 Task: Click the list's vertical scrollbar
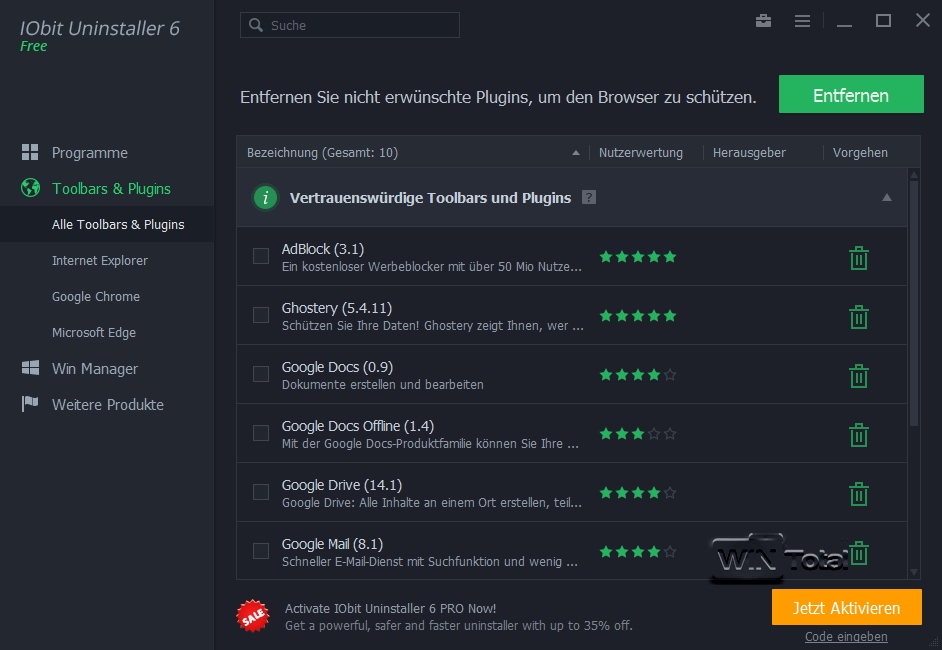(x=913, y=300)
